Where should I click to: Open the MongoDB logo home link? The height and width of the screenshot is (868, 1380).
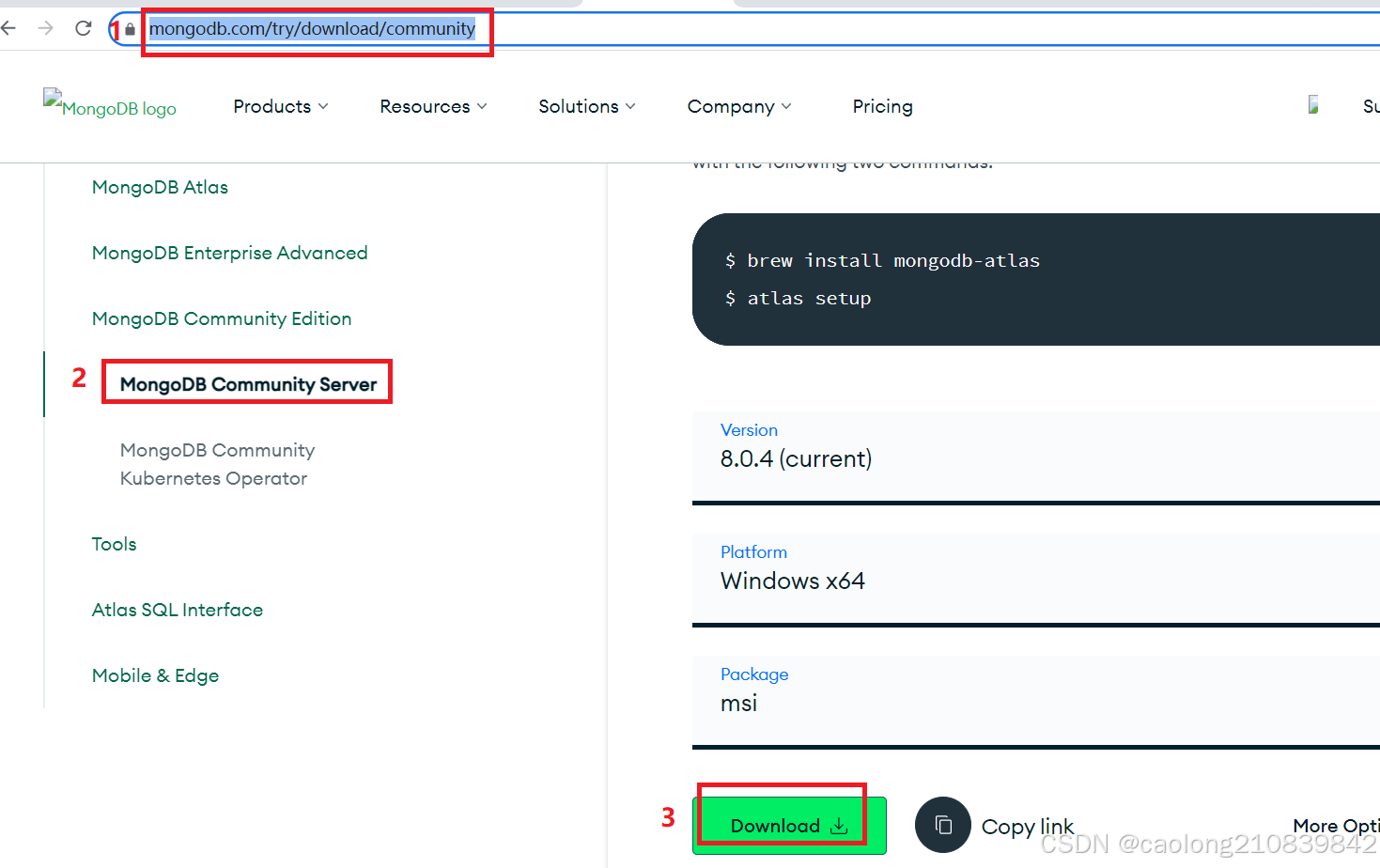tap(110, 103)
